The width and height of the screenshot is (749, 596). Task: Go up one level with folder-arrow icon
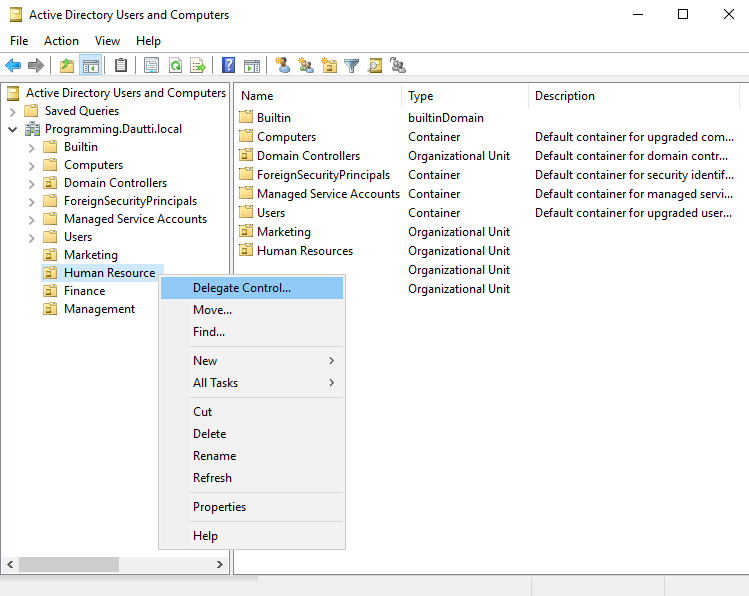(x=67, y=65)
